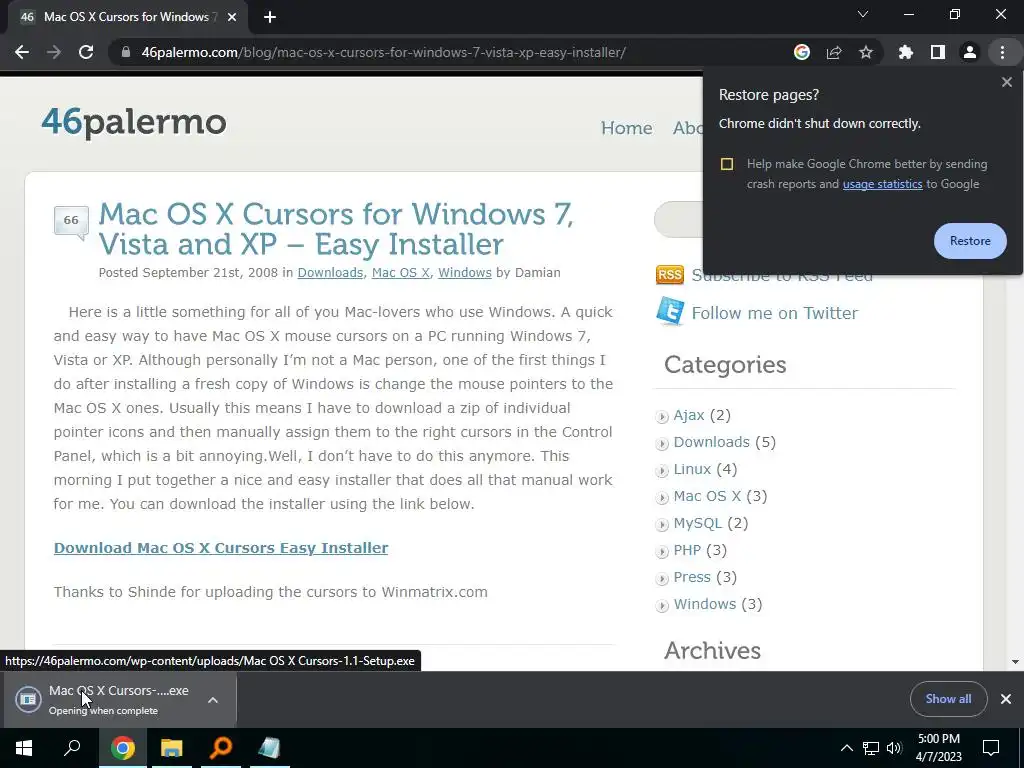This screenshot has height=768, width=1024.
Task: Open MySQL category
Action: [x=697, y=523]
